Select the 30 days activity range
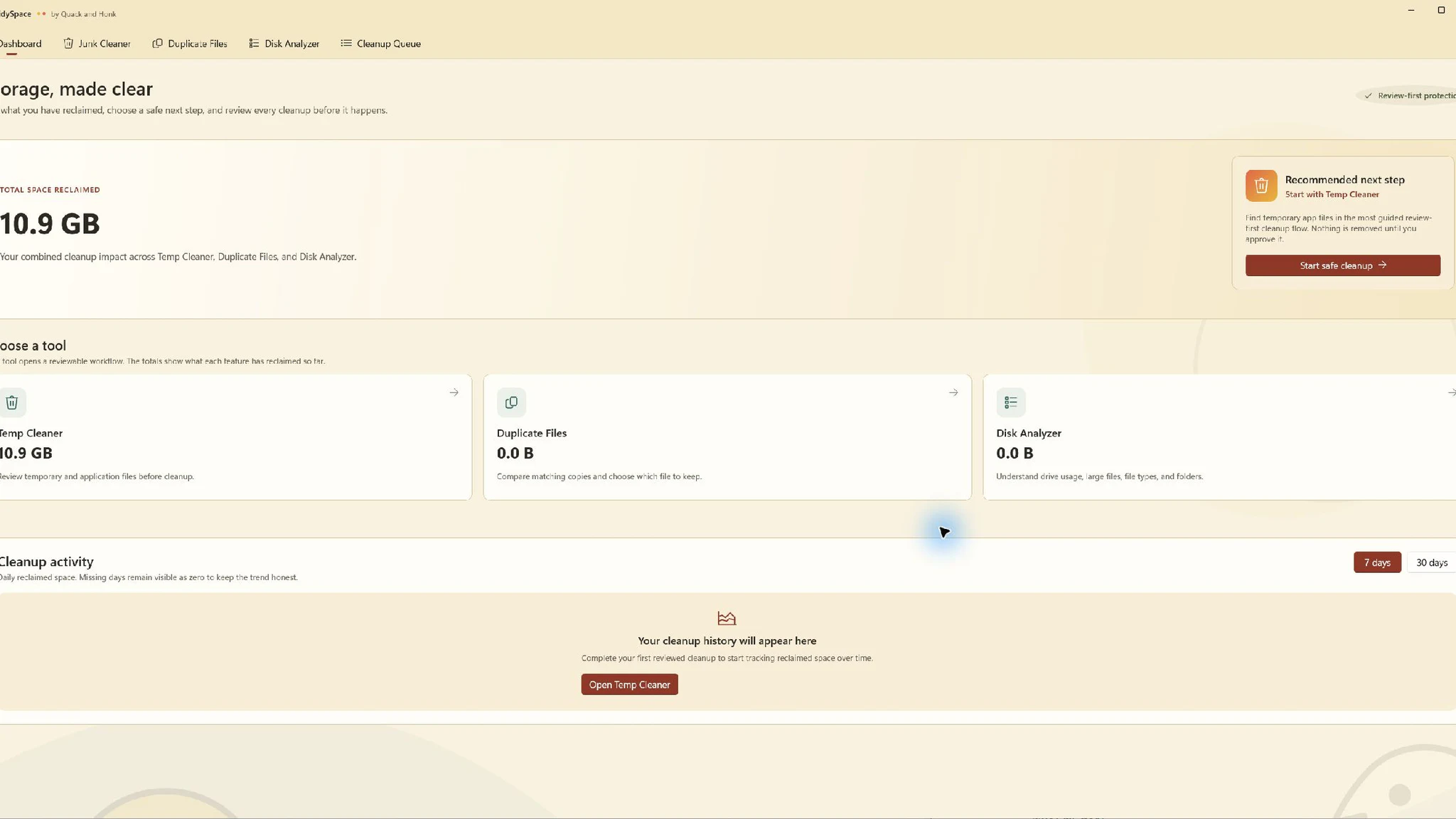Viewport: 1456px width, 819px height. 1432,562
